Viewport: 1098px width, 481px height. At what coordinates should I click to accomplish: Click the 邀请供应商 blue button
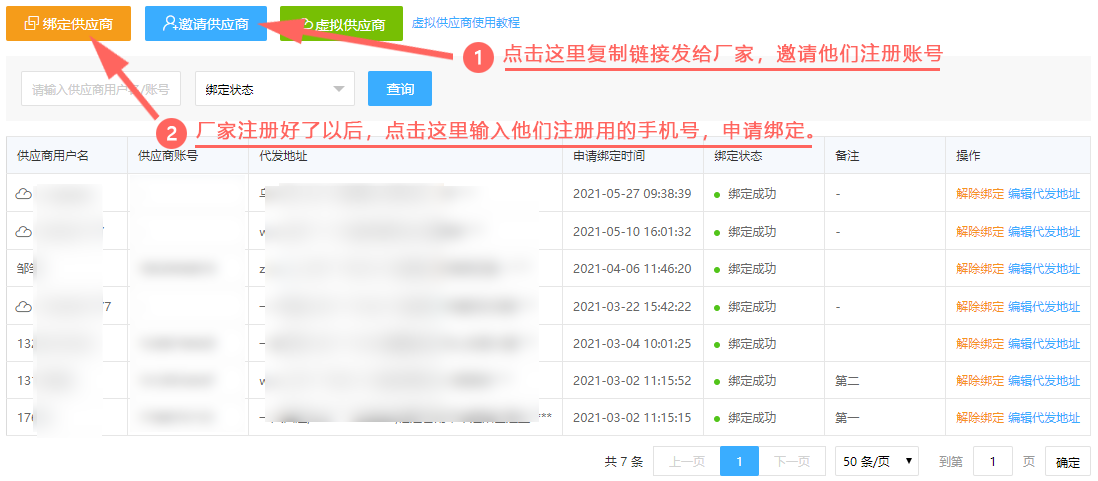tap(205, 24)
